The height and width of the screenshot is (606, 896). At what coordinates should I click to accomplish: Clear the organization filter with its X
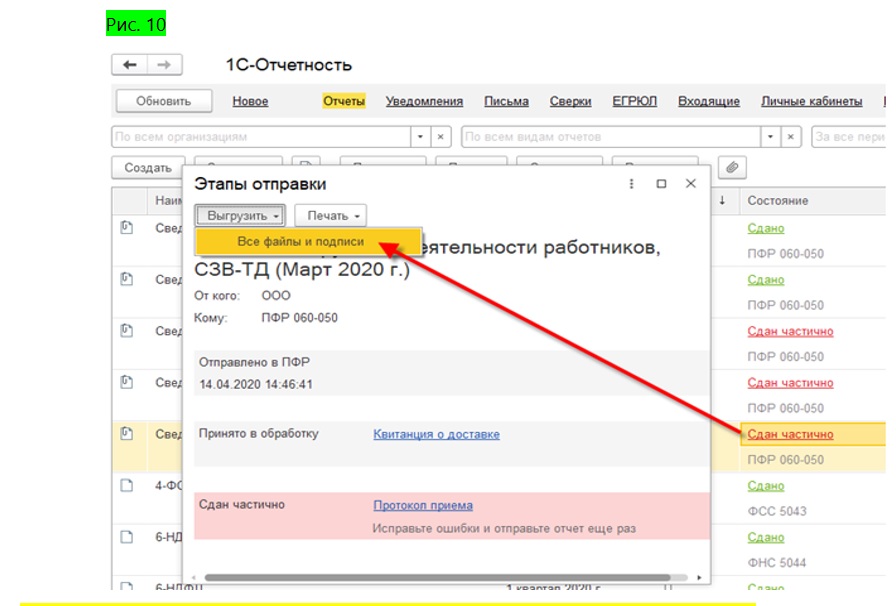441,136
